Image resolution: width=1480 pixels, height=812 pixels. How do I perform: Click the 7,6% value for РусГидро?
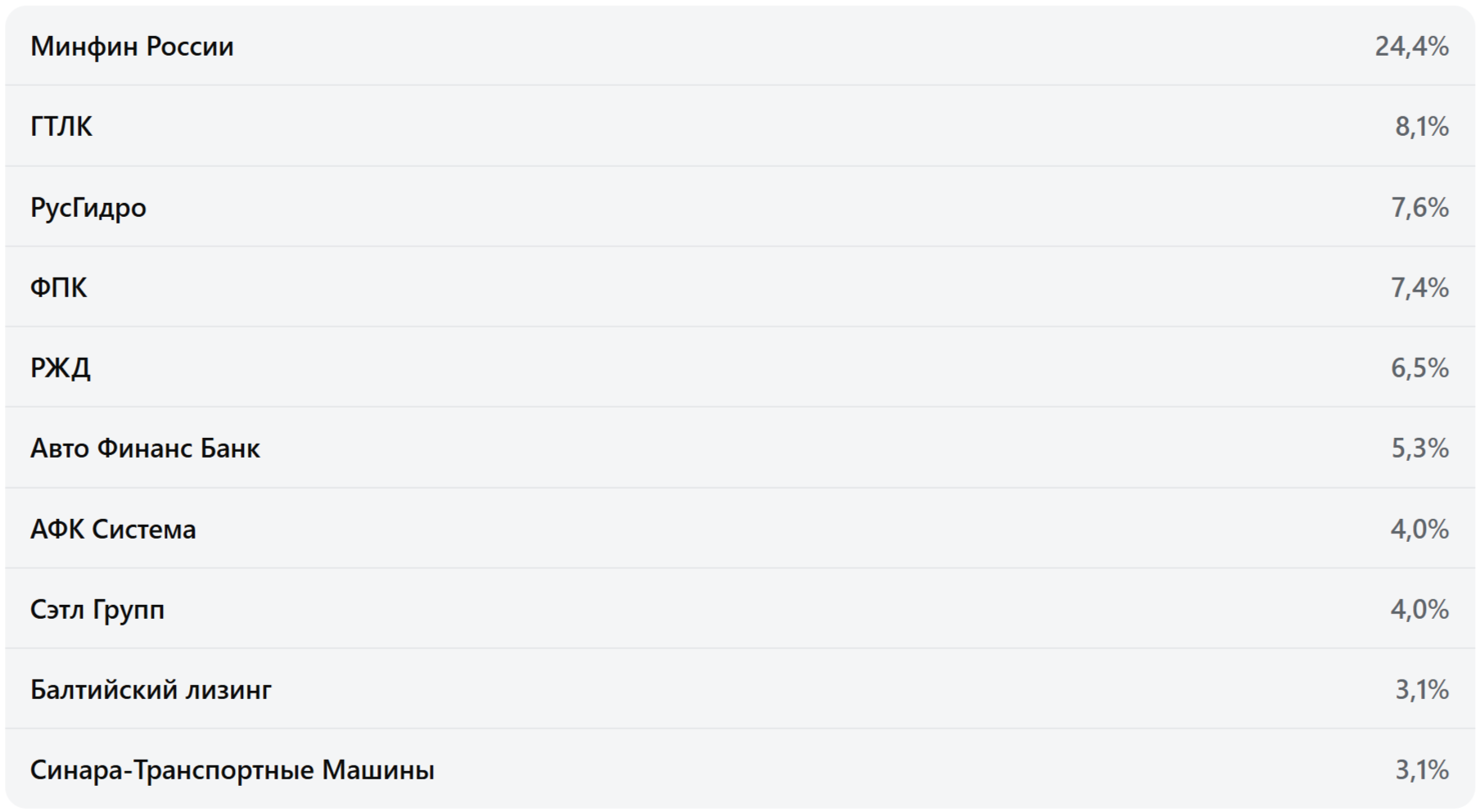pos(1419,208)
